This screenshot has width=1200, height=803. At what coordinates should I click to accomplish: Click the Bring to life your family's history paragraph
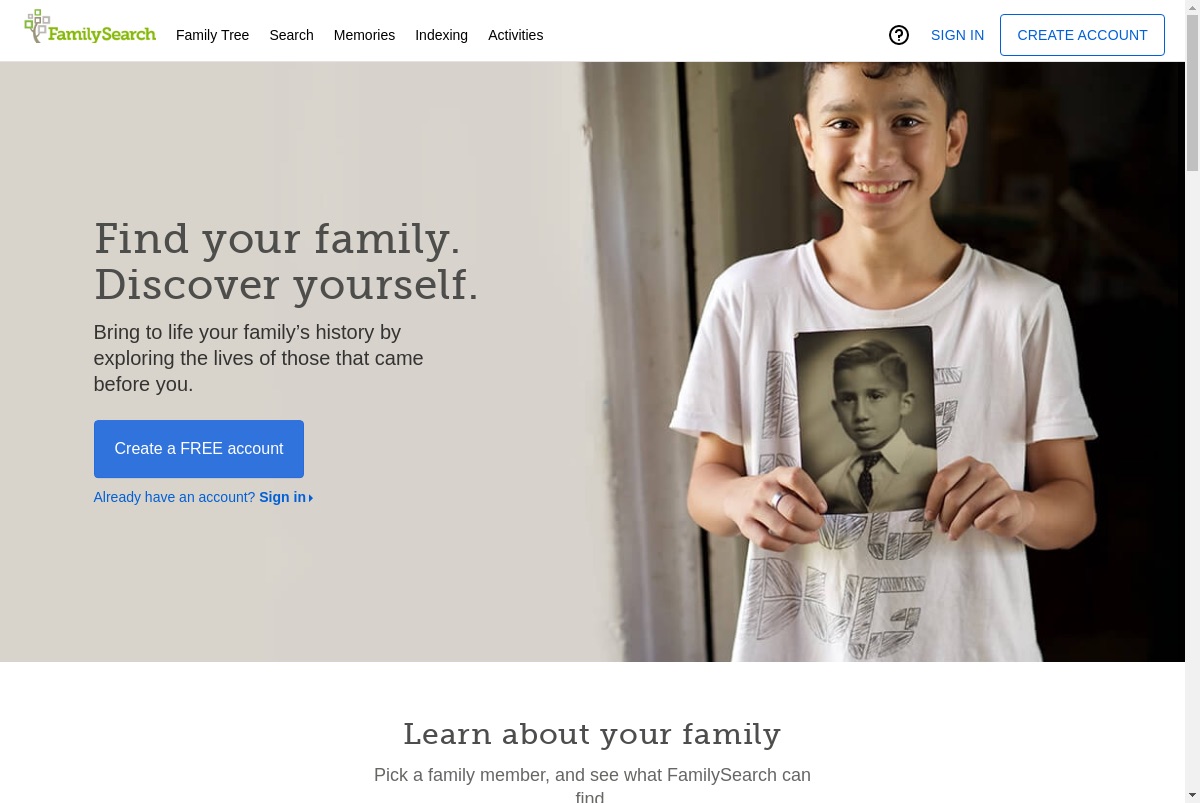coord(259,358)
